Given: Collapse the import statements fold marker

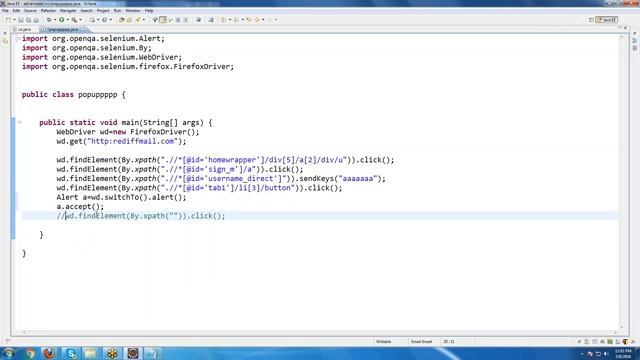Looking at the screenshot, I should [x=18, y=38].
